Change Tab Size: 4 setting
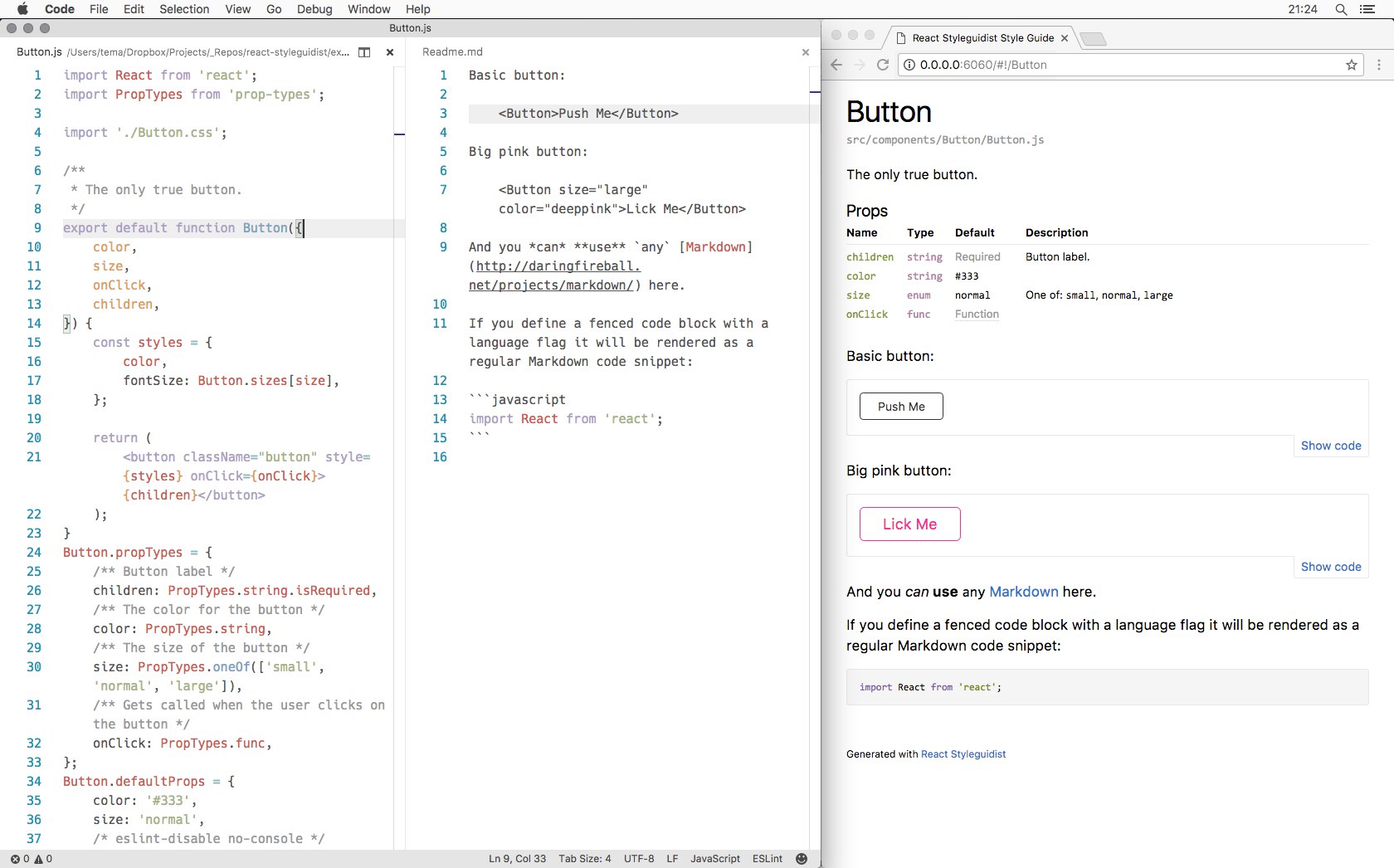 [x=584, y=859]
